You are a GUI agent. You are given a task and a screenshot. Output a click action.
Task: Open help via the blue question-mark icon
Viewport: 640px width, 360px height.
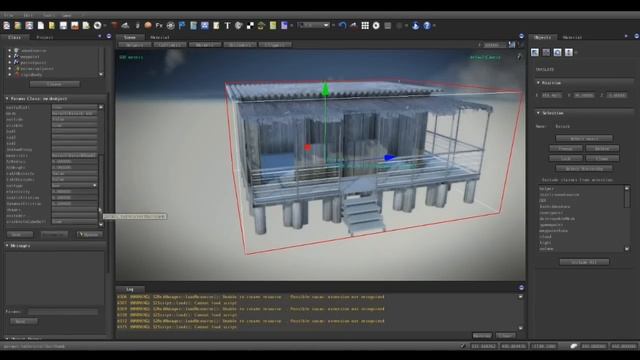click(427, 25)
